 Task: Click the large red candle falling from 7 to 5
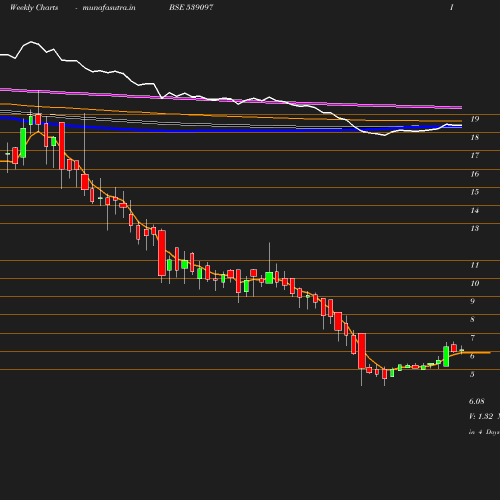tap(362, 351)
